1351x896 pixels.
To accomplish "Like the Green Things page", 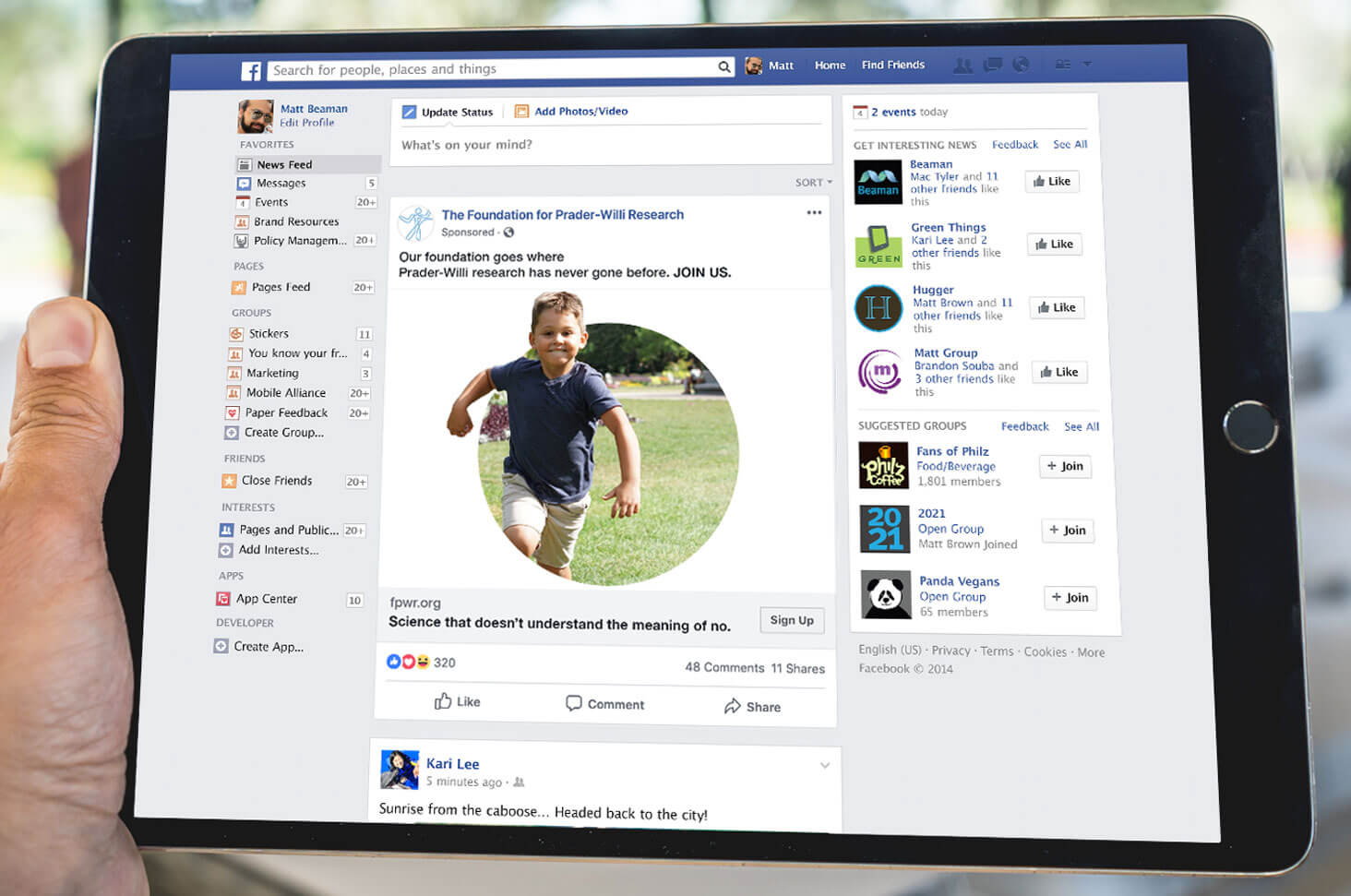I will pyautogui.click(x=1054, y=245).
